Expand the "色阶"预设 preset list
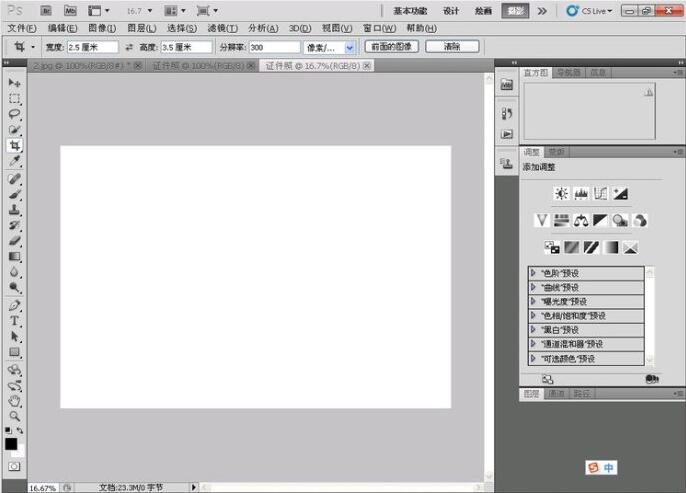 (534, 273)
